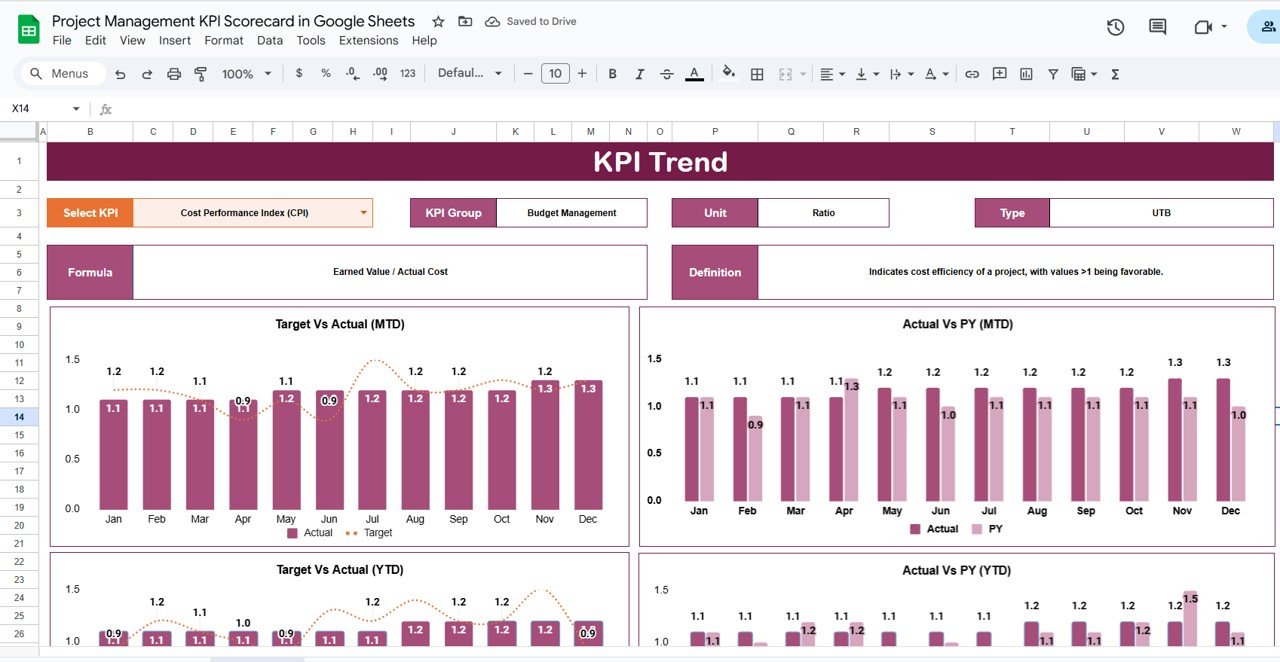Viewport: 1280px width, 662px height.
Task: Select the Paint format tool
Action: pyautogui.click(x=200, y=73)
